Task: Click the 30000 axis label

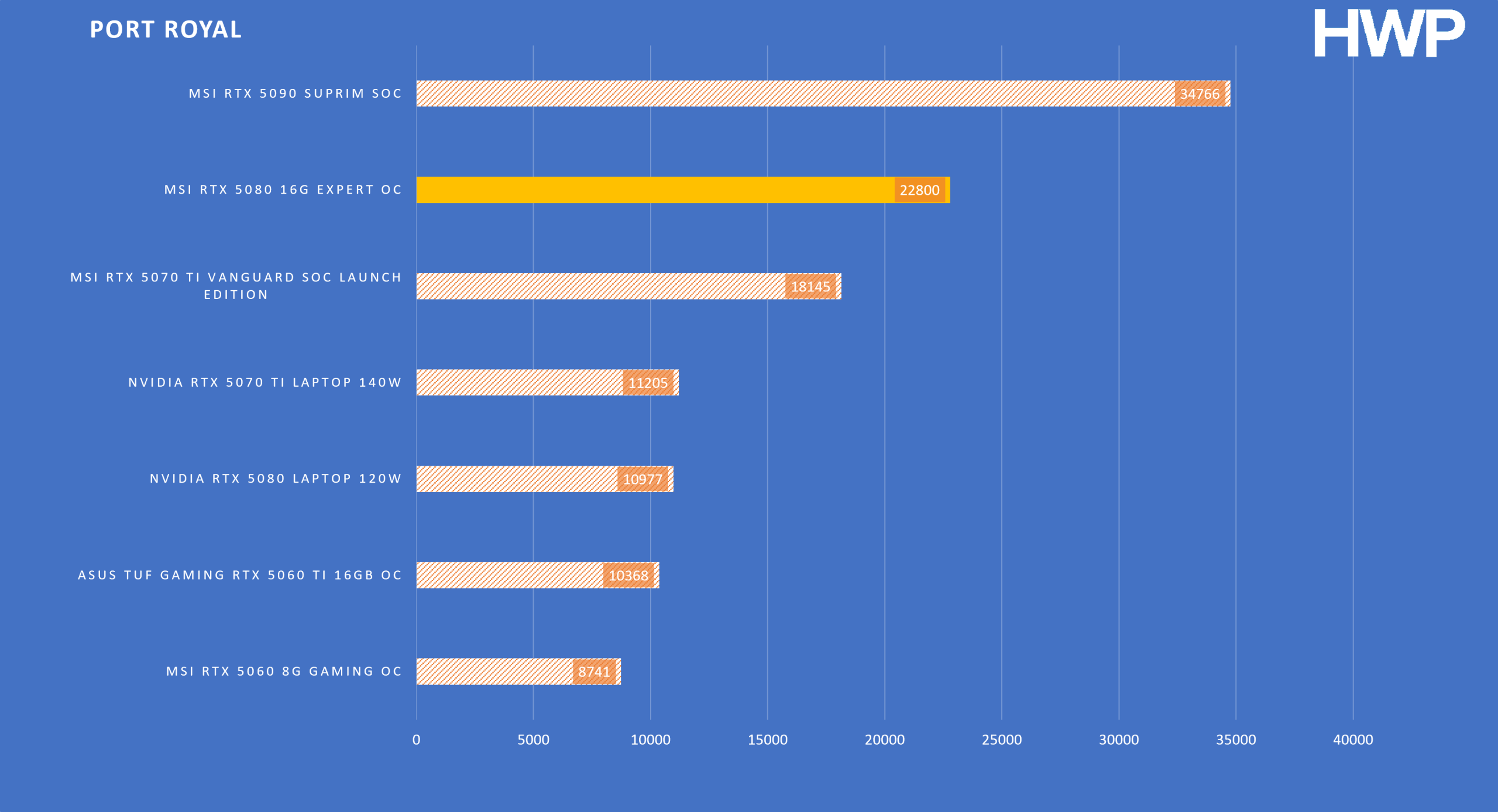Action: click(x=1118, y=739)
